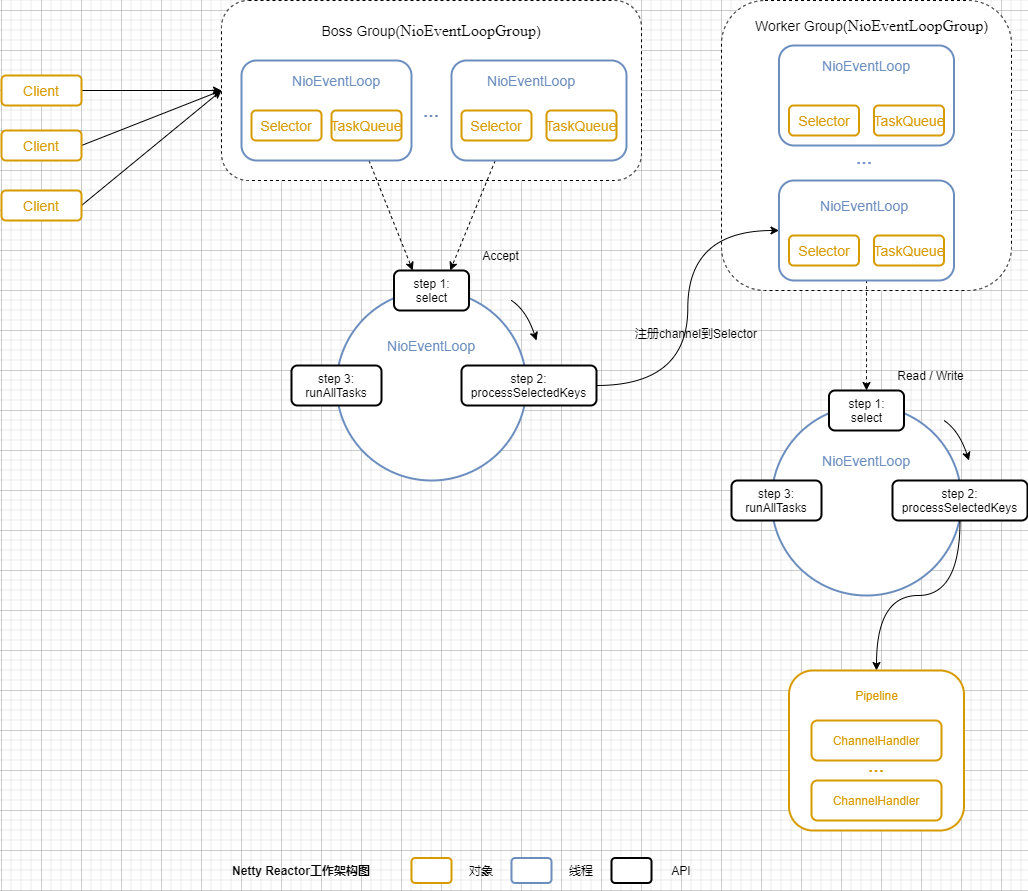Viewport: 1028px width, 891px height.
Task: Select TaskQueue in the right Boss Group NioEventLoop
Action: pos(581,126)
